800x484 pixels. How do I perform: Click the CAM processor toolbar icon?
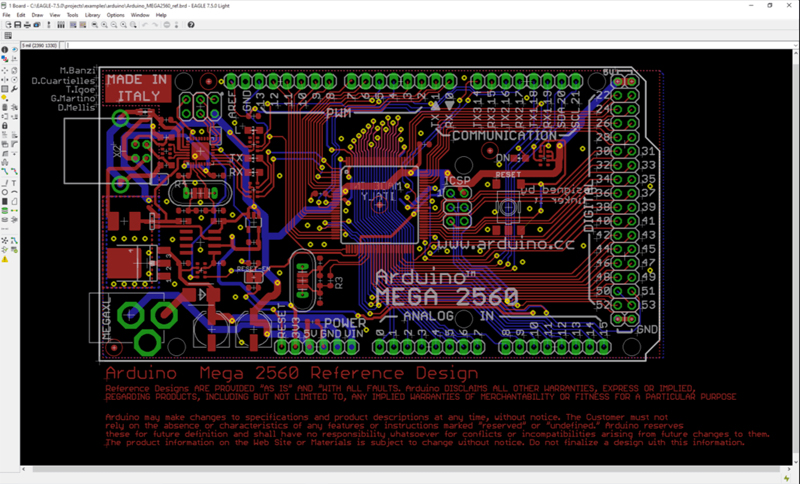click(x=37, y=24)
